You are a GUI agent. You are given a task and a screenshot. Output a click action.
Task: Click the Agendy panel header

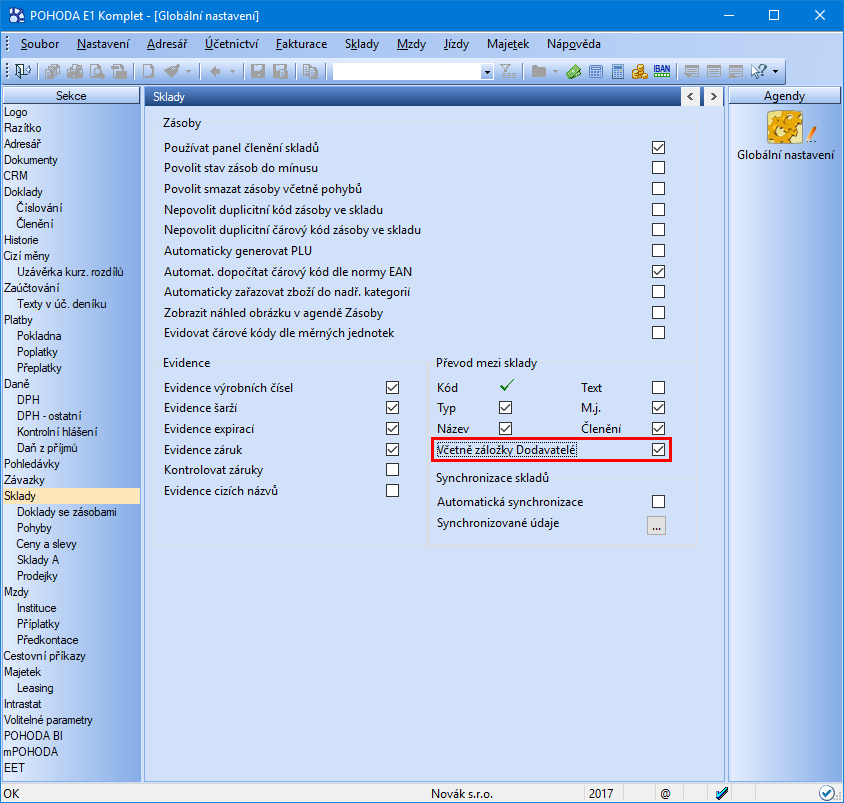784,96
